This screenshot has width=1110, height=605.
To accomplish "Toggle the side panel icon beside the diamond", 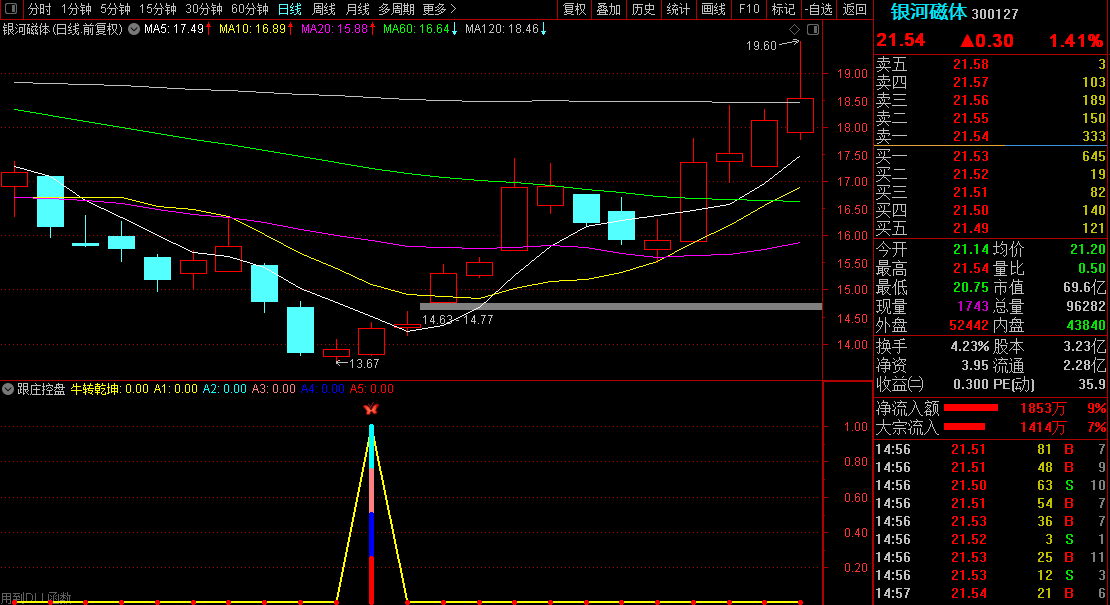I will click(812, 30).
